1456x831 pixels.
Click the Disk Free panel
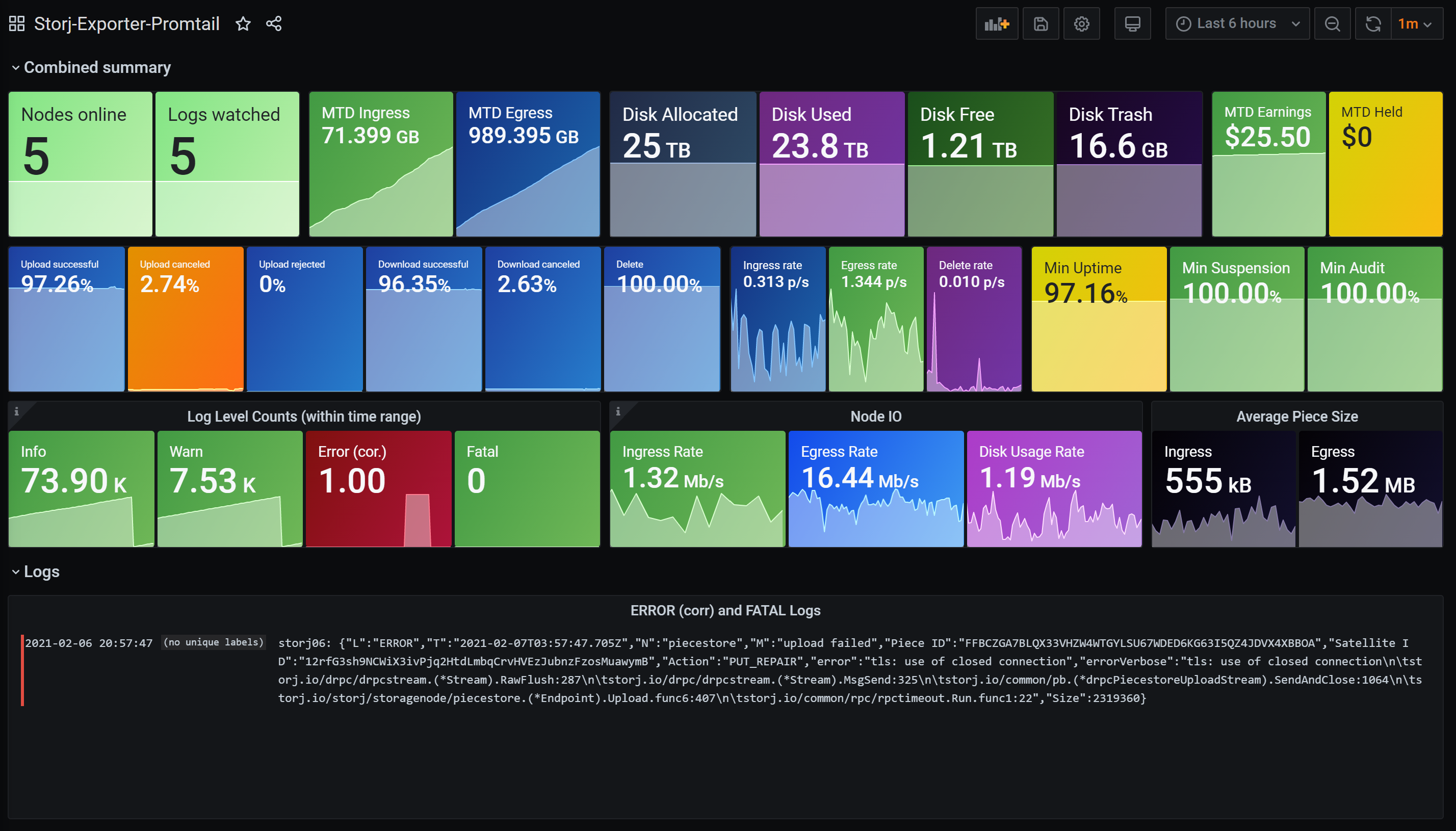(980, 164)
